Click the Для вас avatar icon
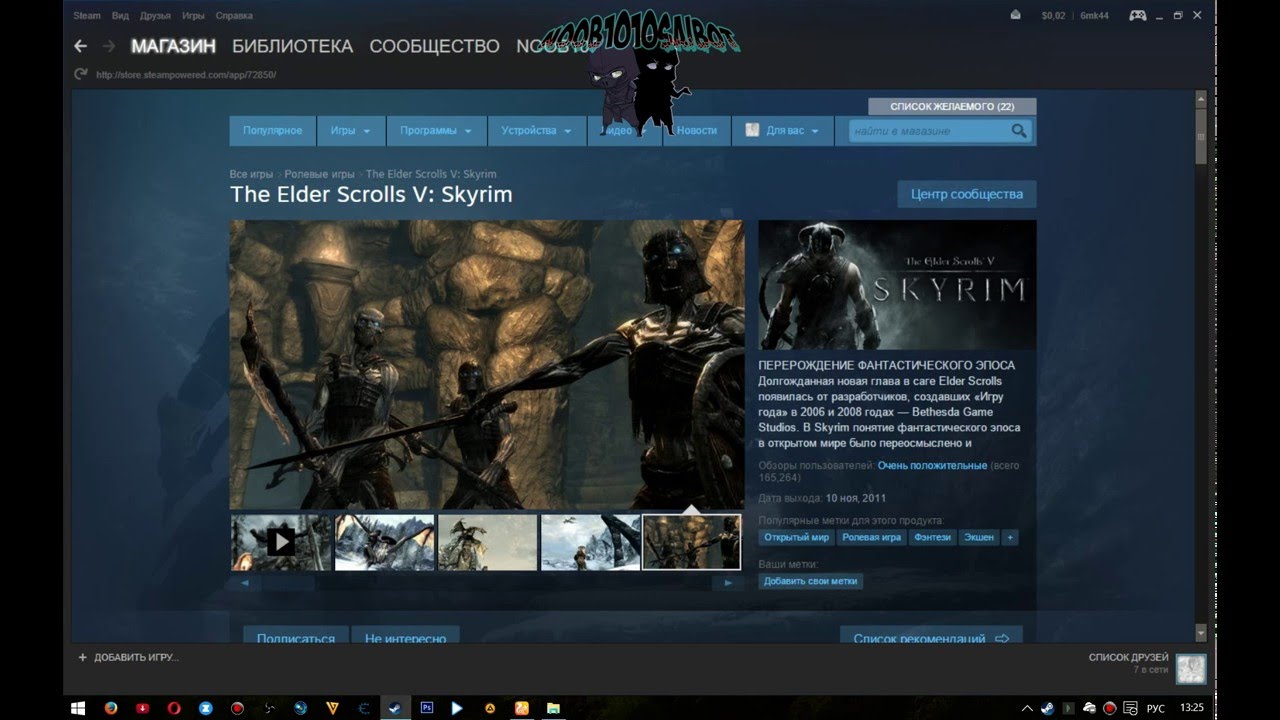The height and width of the screenshot is (720, 1280). point(752,131)
